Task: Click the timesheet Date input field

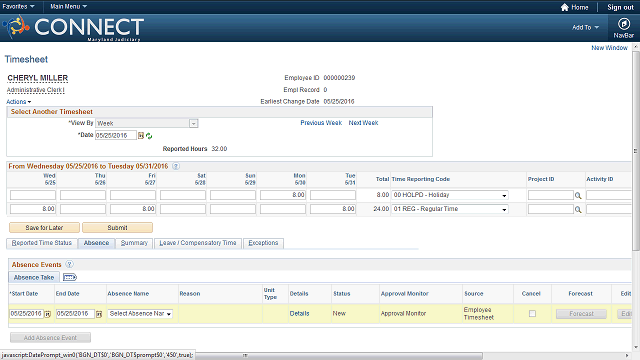Action: coord(116,136)
